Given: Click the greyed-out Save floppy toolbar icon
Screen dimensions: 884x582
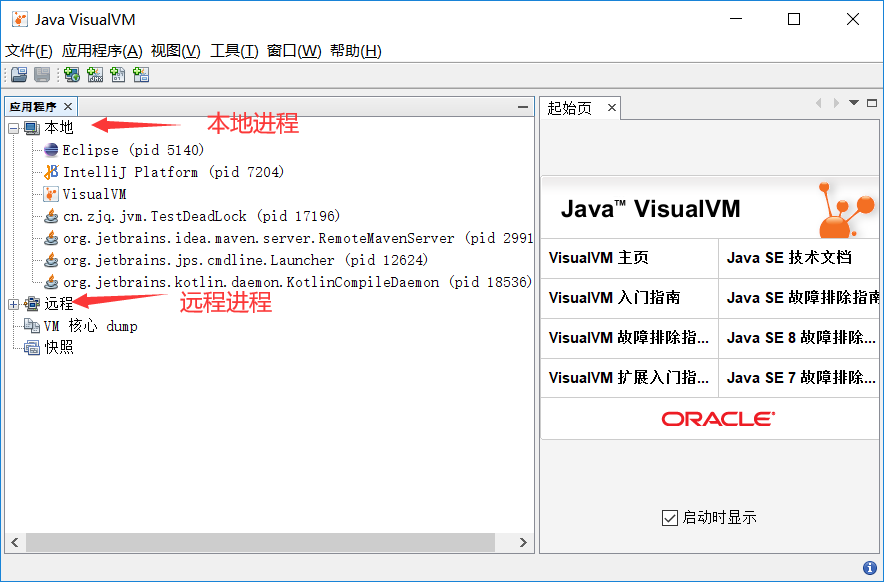Looking at the screenshot, I should (x=42, y=74).
